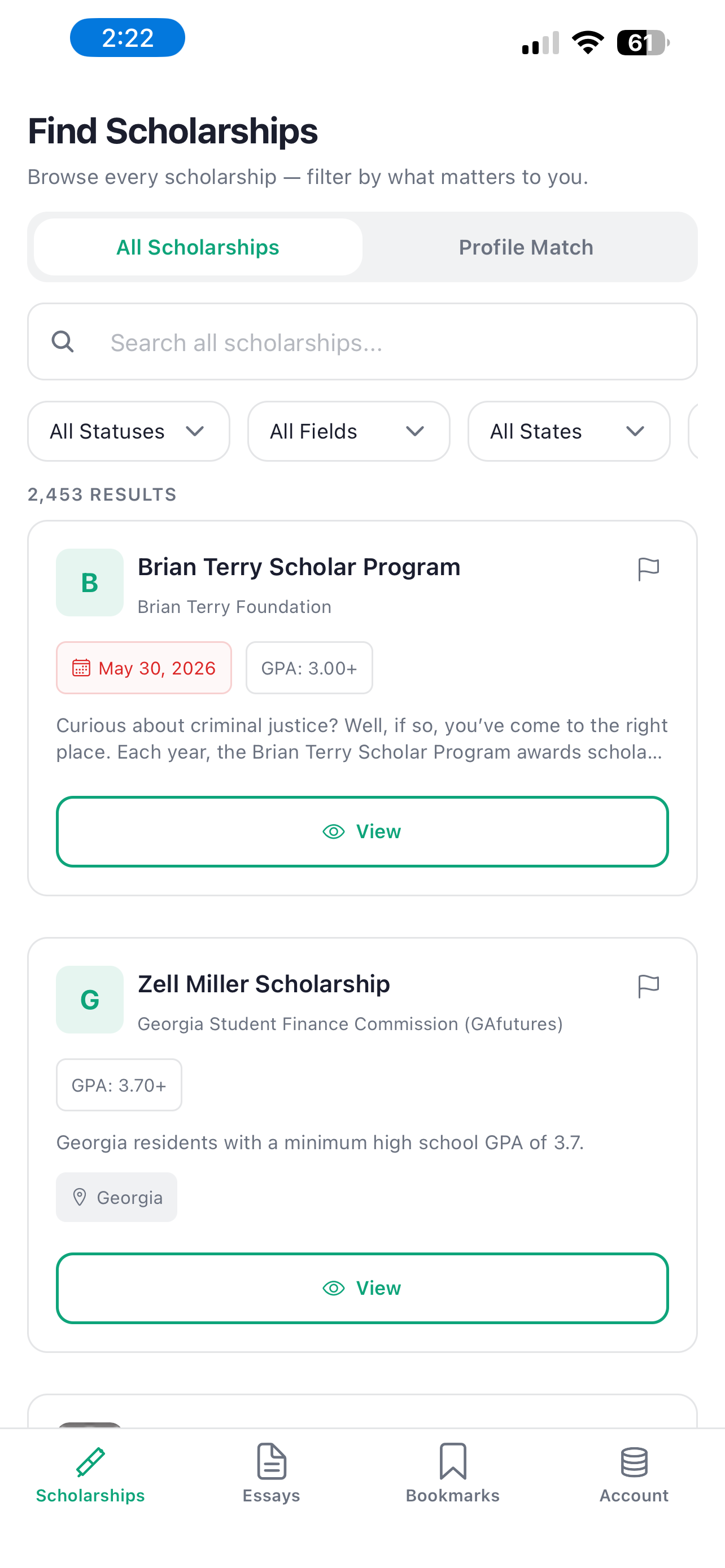Open the Bookmarks tab icon
Screen dimensions: 725x1568
453,1460
